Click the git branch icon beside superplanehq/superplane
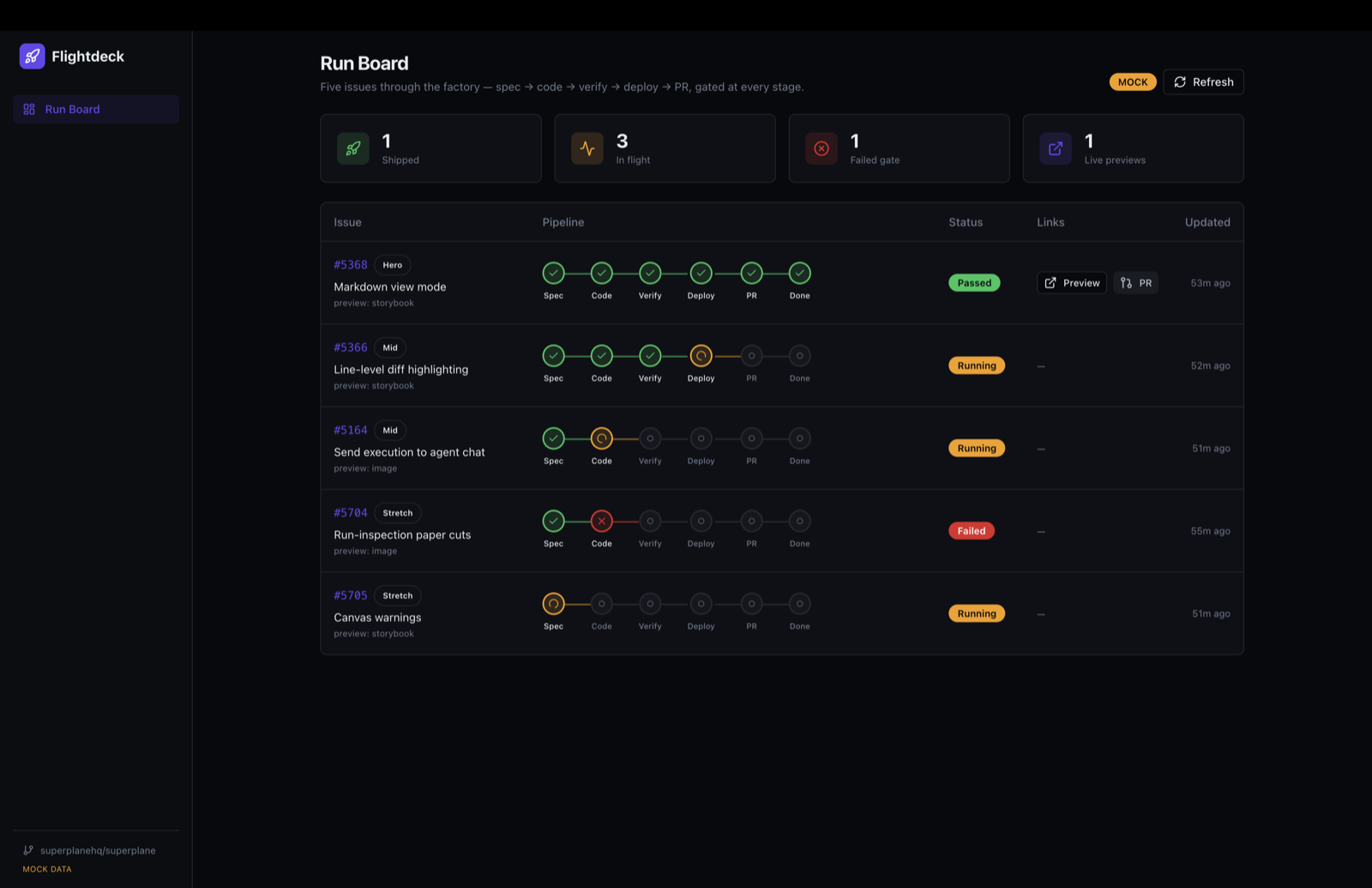The image size is (1372, 888). coord(28,850)
